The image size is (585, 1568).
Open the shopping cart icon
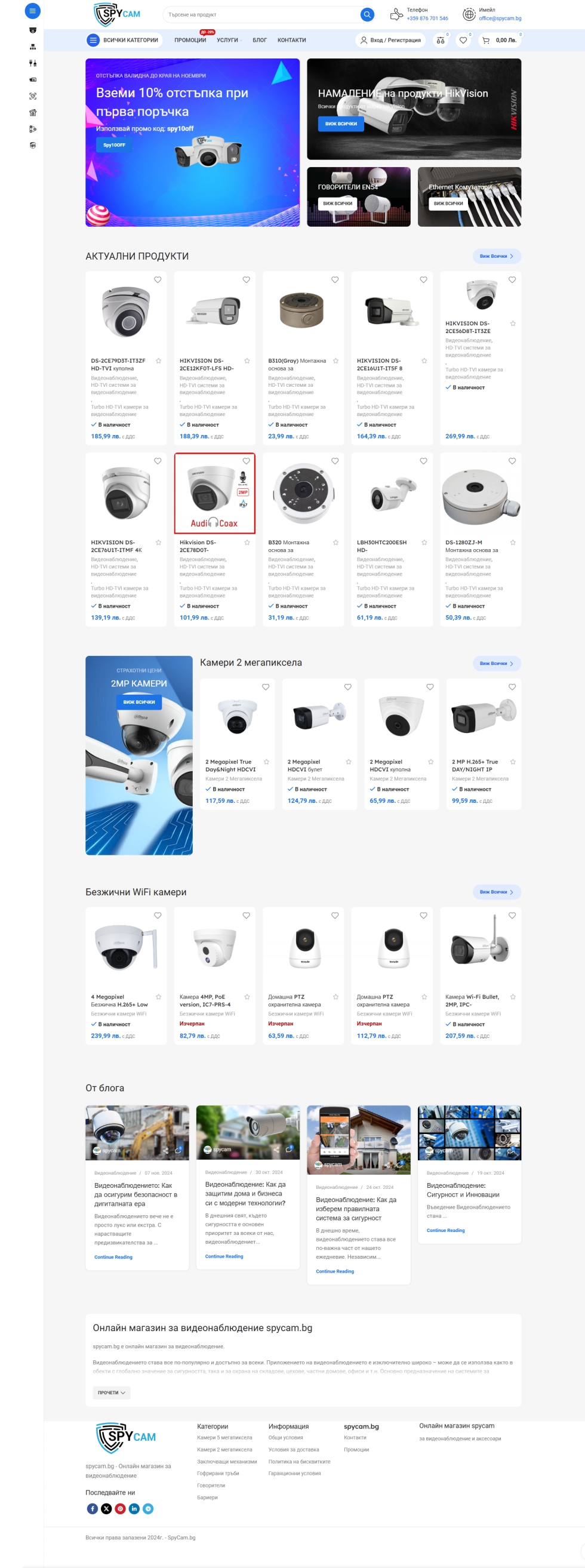pyautogui.click(x=486, y=40)
